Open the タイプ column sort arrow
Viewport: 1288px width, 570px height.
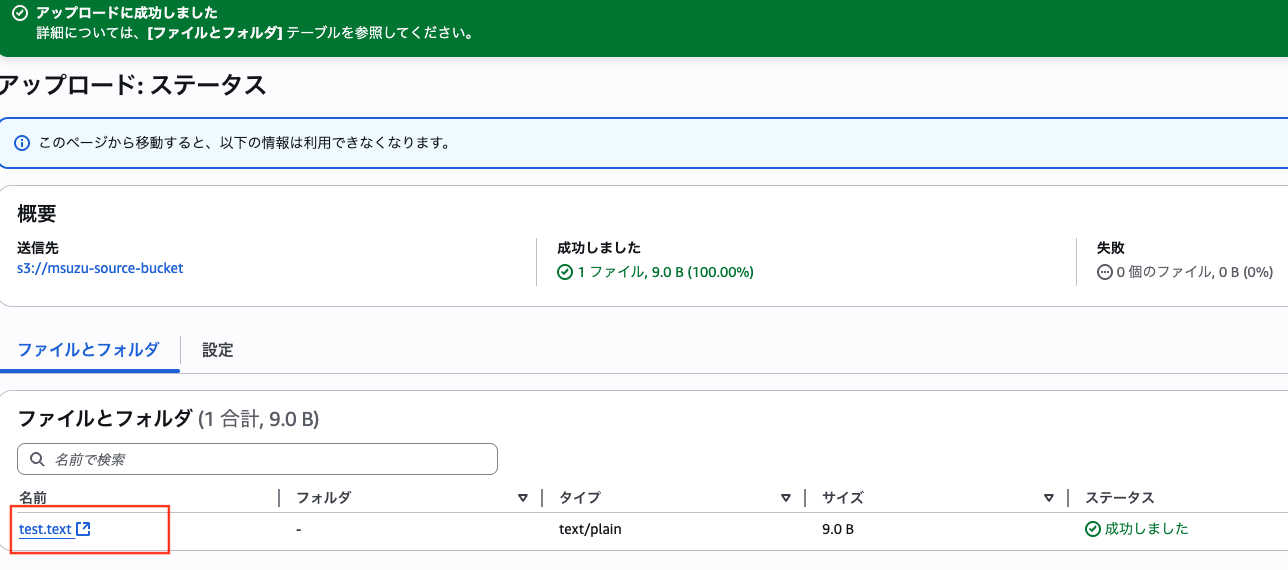click(x=787, y=498)
